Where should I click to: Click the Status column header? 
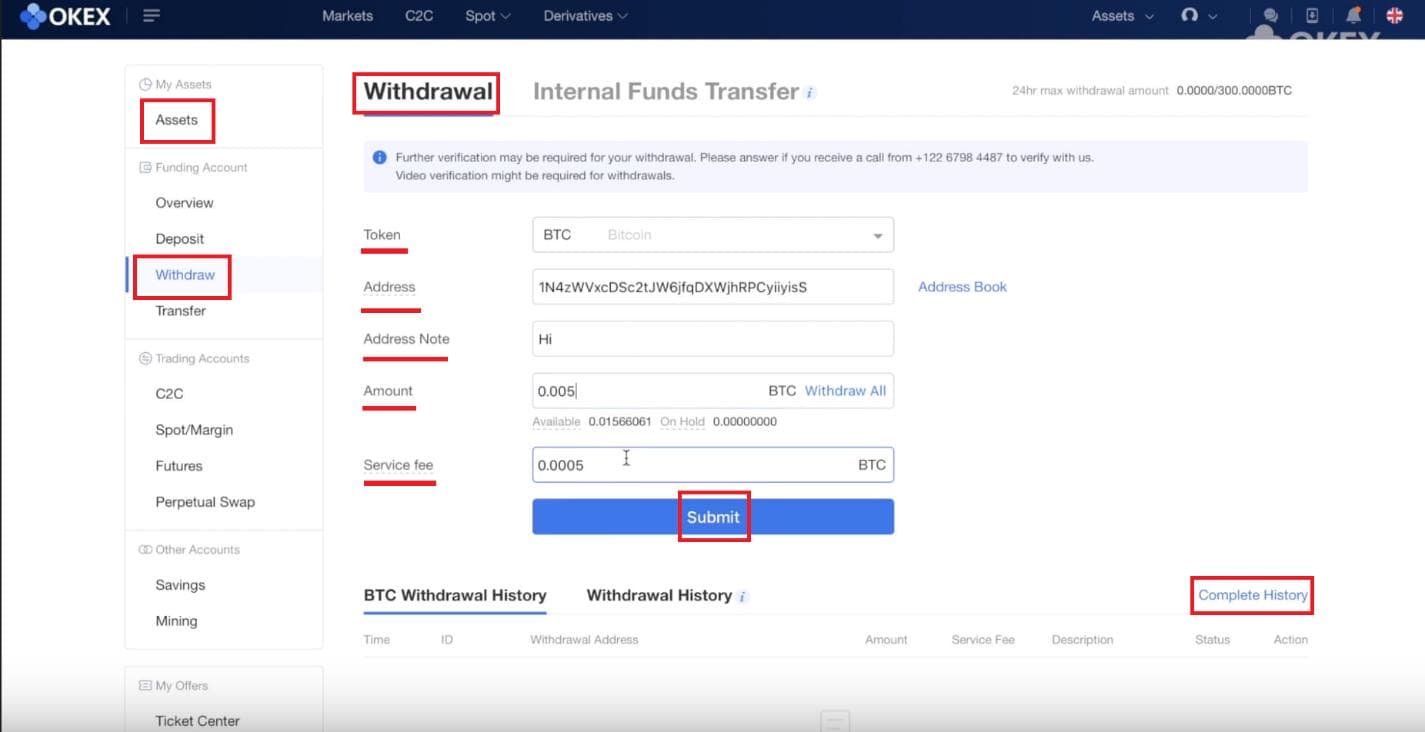[x=1212, y=640]
